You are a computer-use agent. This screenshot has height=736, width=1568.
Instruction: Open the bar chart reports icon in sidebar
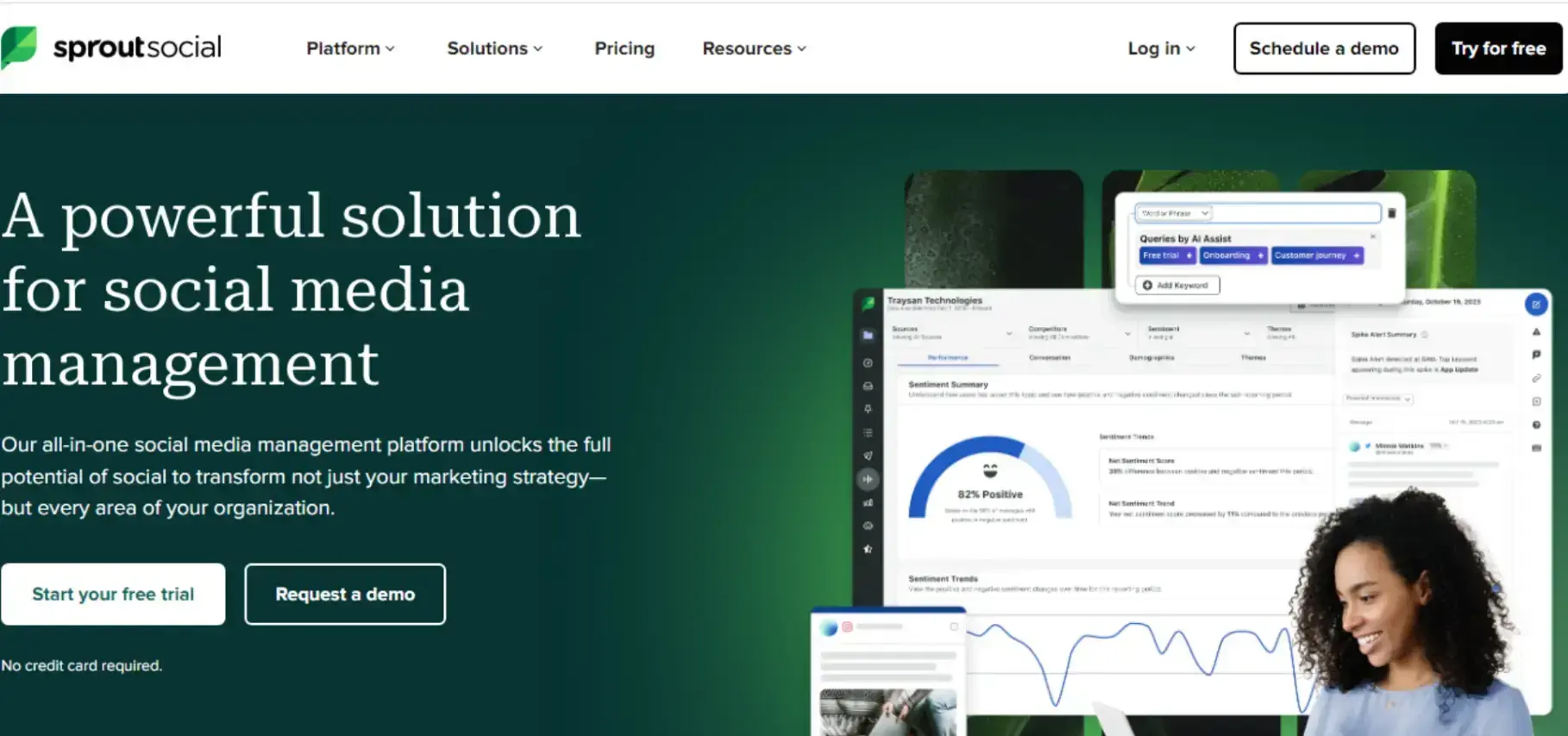[x=868, y=502]
